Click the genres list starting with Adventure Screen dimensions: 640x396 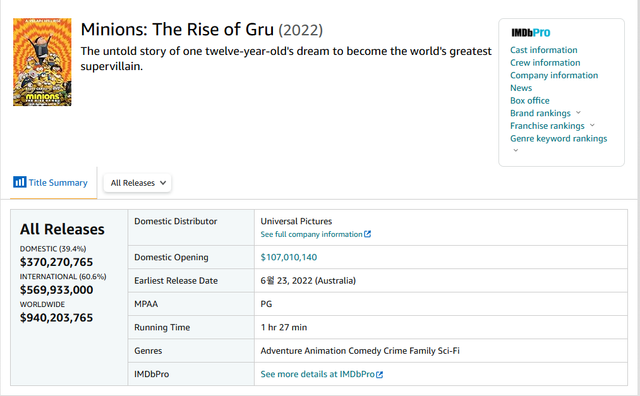(x=360, y=351)
